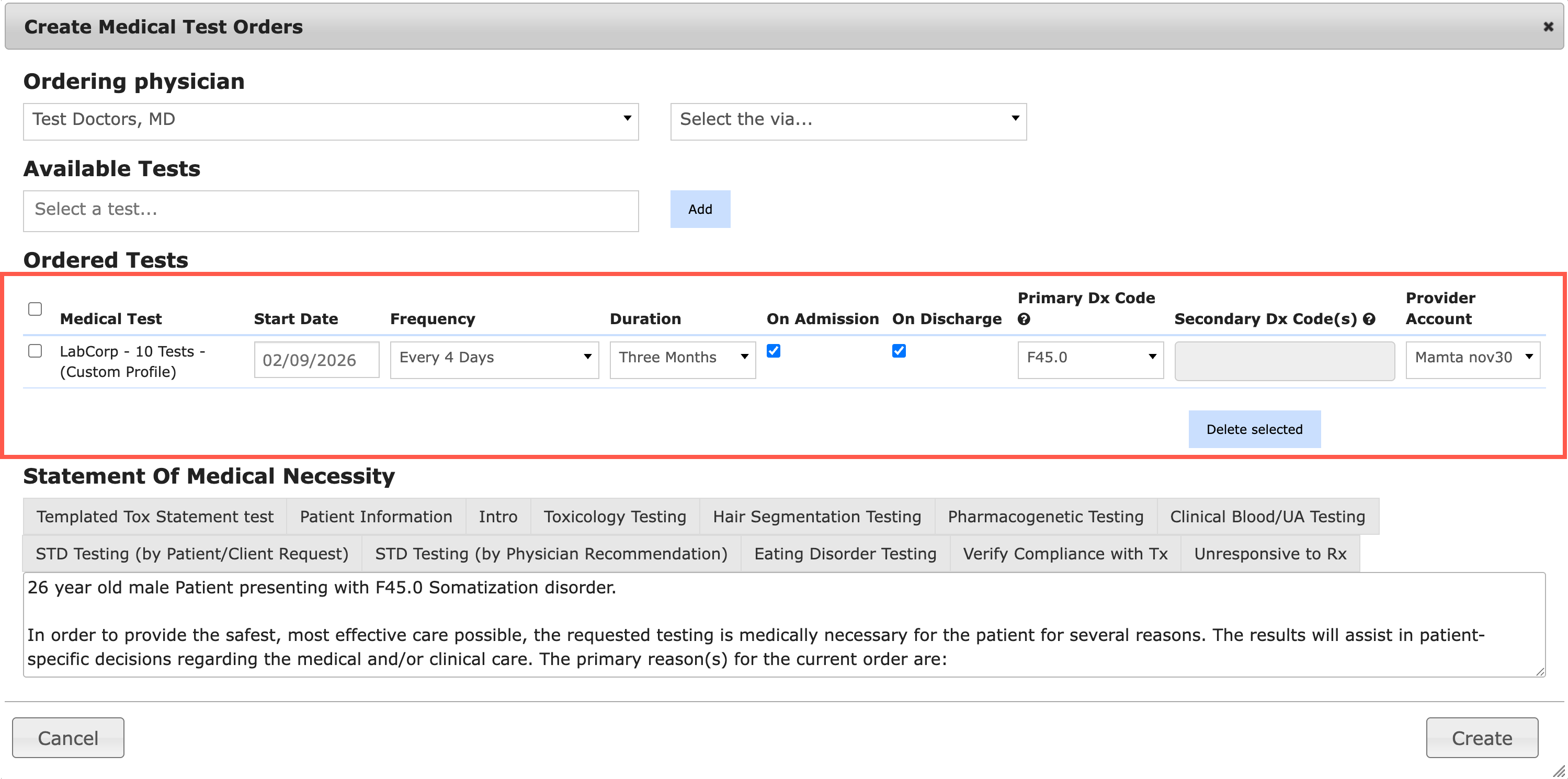Click the Secondary Dx Code(s) help icon

coord(1369,319)
